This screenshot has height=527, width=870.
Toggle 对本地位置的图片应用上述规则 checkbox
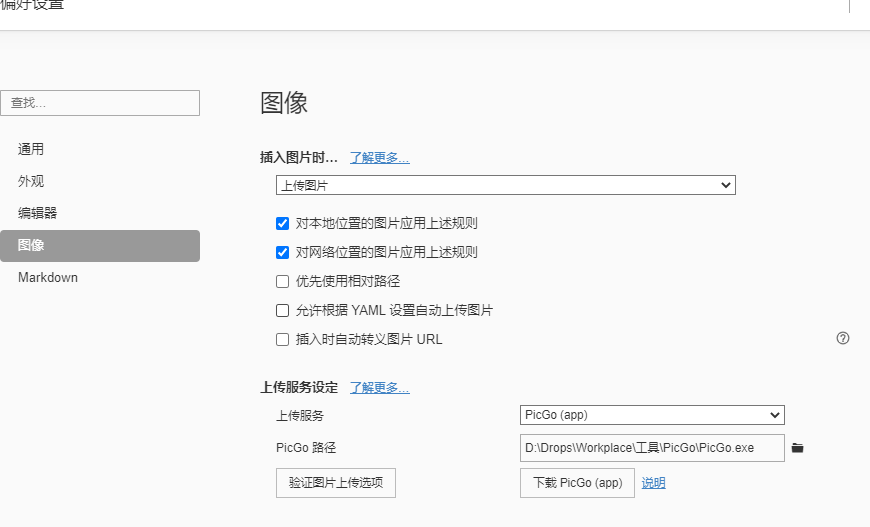coord(283,223)
